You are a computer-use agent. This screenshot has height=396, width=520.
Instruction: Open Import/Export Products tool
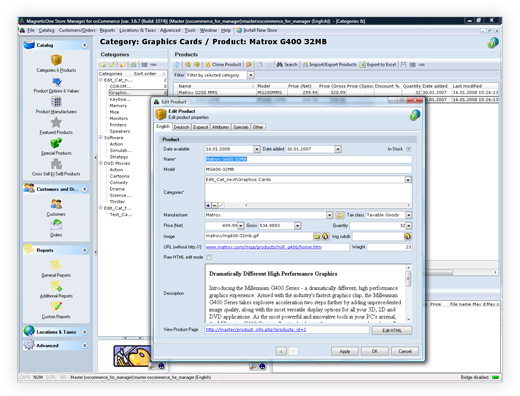coord(329,65)
